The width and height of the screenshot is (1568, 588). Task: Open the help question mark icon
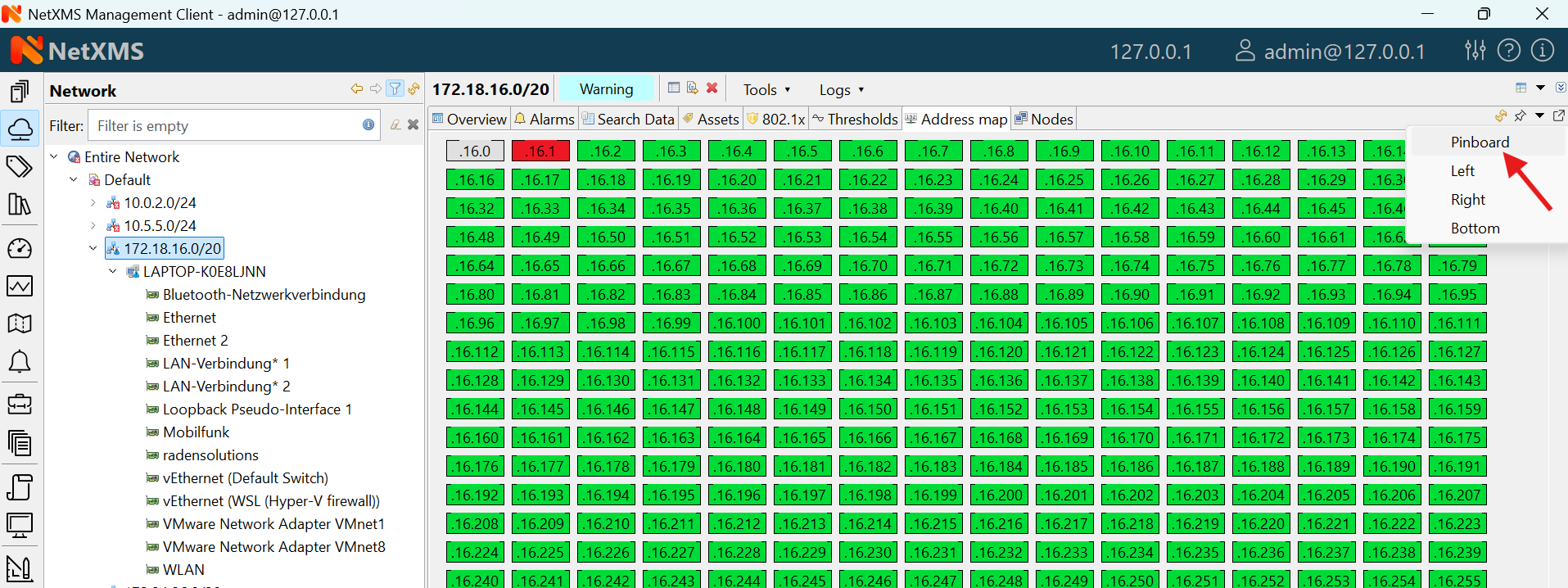click(x=1508, y=51)
